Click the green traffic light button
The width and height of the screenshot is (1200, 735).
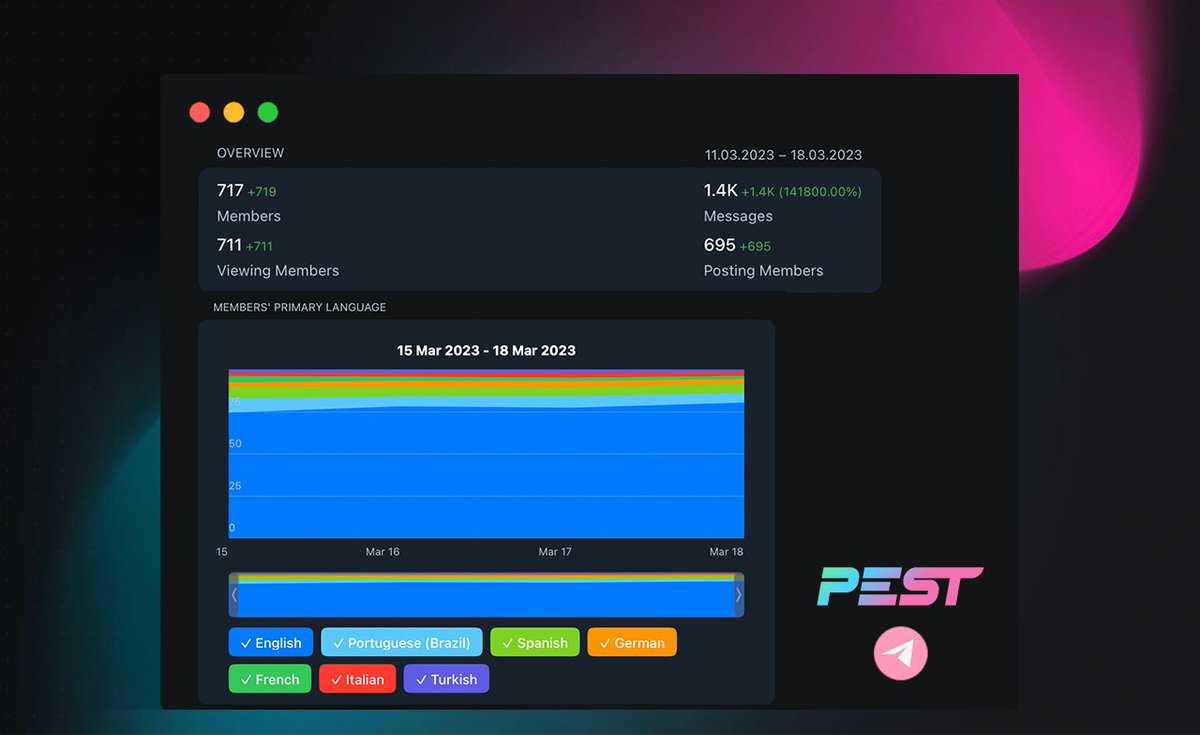[x=267, y=112]
